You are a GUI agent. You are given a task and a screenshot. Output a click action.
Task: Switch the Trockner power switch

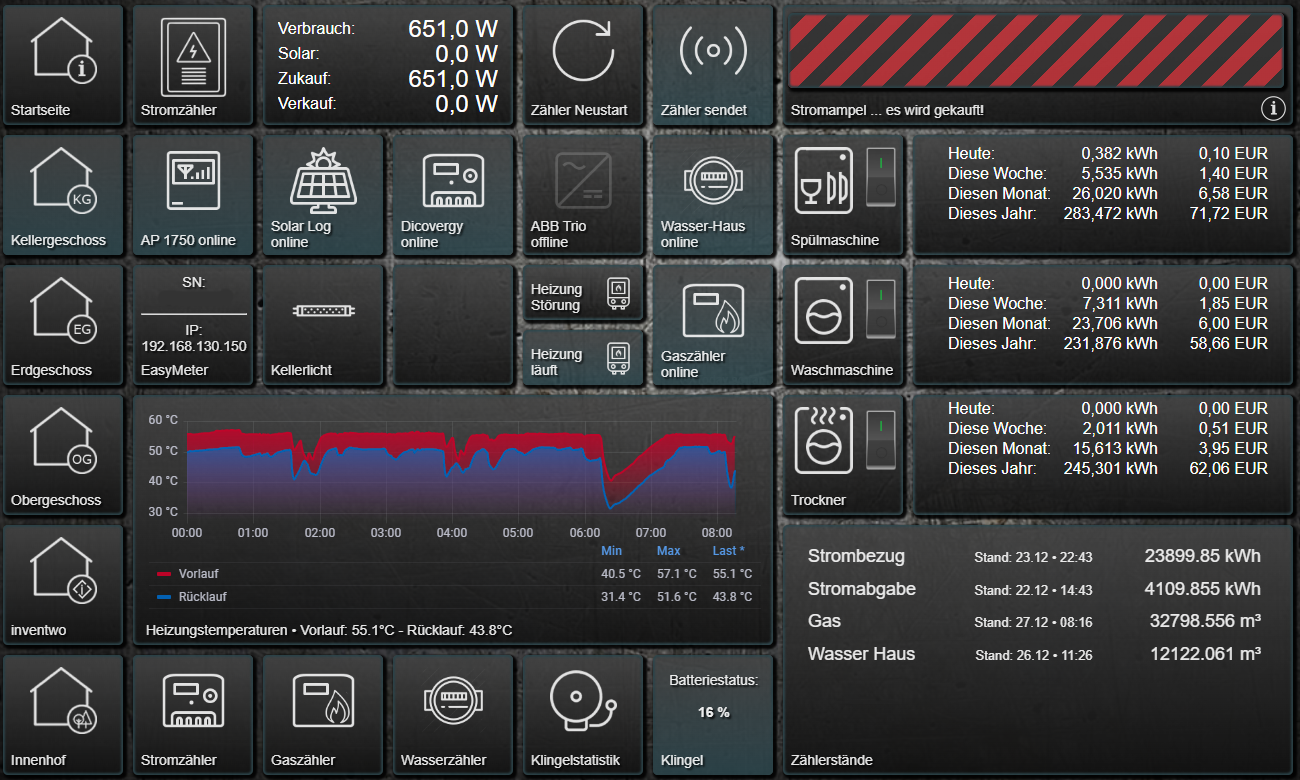tap(881, 439)
